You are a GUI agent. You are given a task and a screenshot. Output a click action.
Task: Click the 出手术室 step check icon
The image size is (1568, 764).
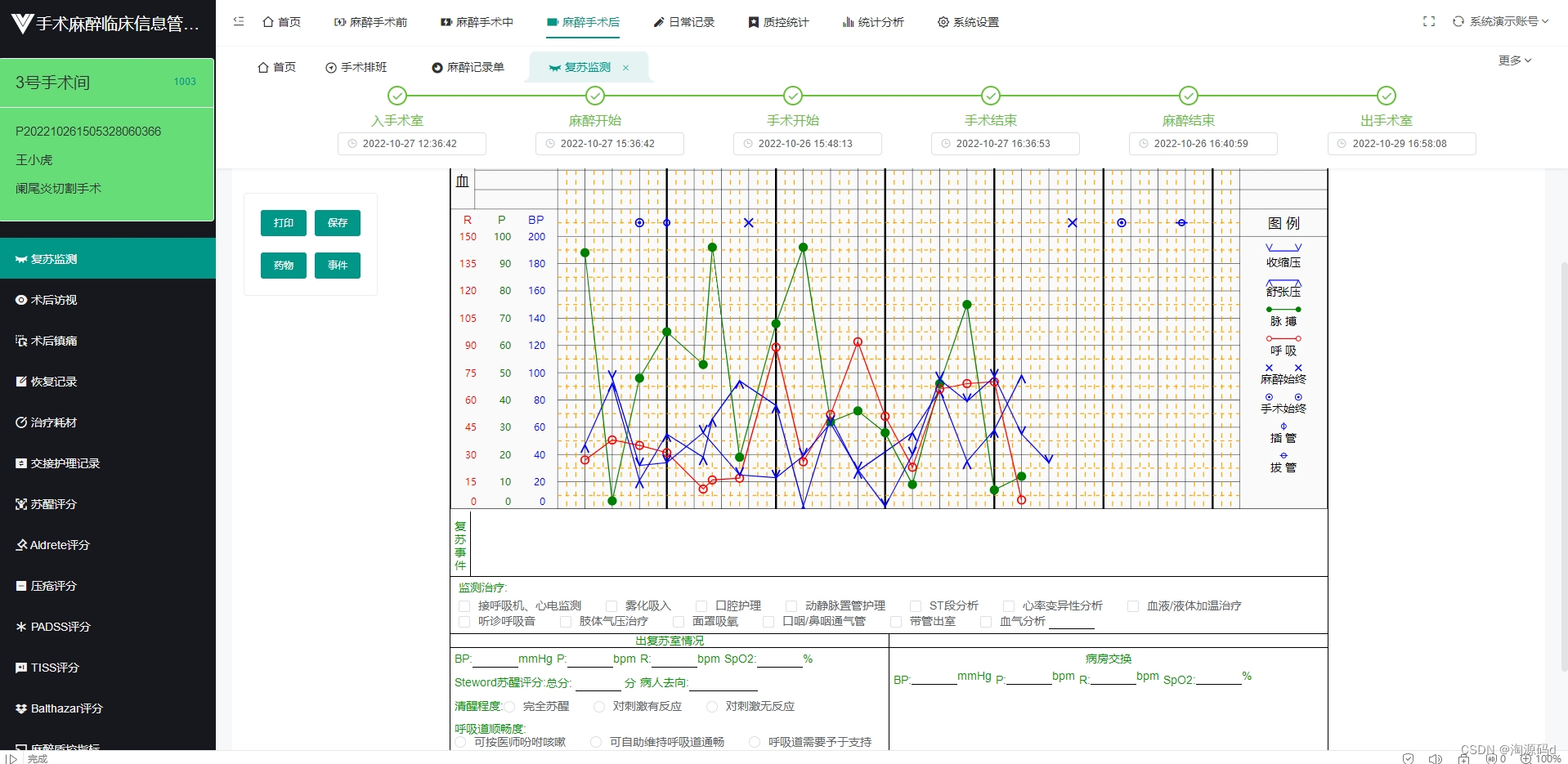point(1387,96)
